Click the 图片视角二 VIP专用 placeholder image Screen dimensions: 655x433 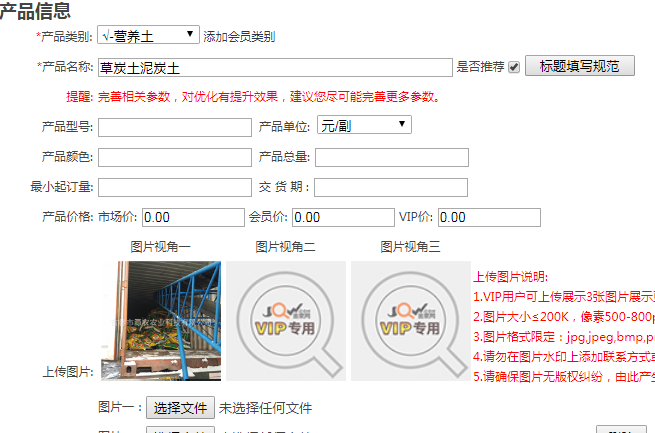(x=286, y=321)
